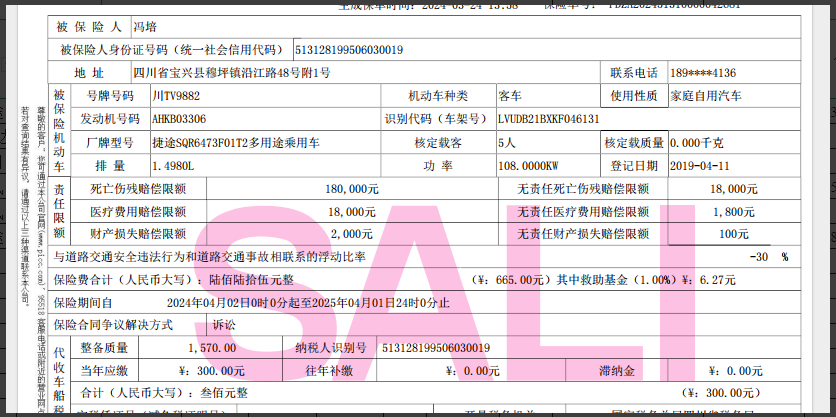Select the registration date 2019-04-11
This screenshot has width=836, height=417.
click(699, 166)
